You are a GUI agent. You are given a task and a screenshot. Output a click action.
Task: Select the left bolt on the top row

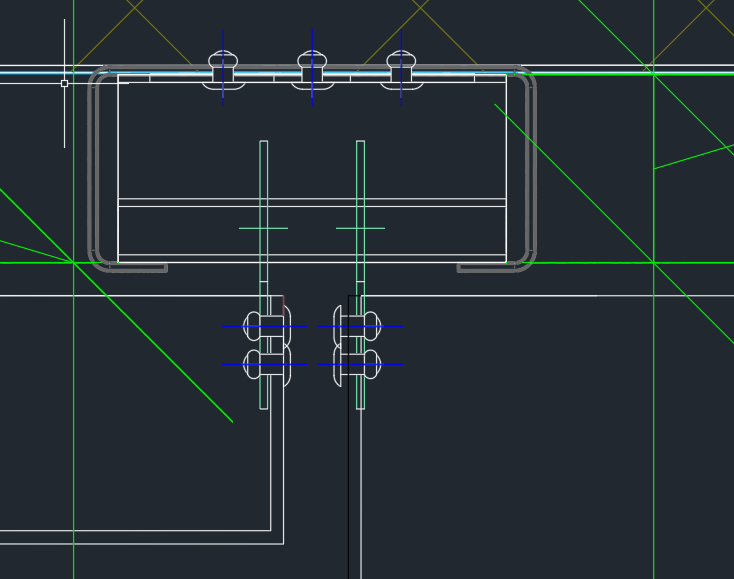(222, 70)
